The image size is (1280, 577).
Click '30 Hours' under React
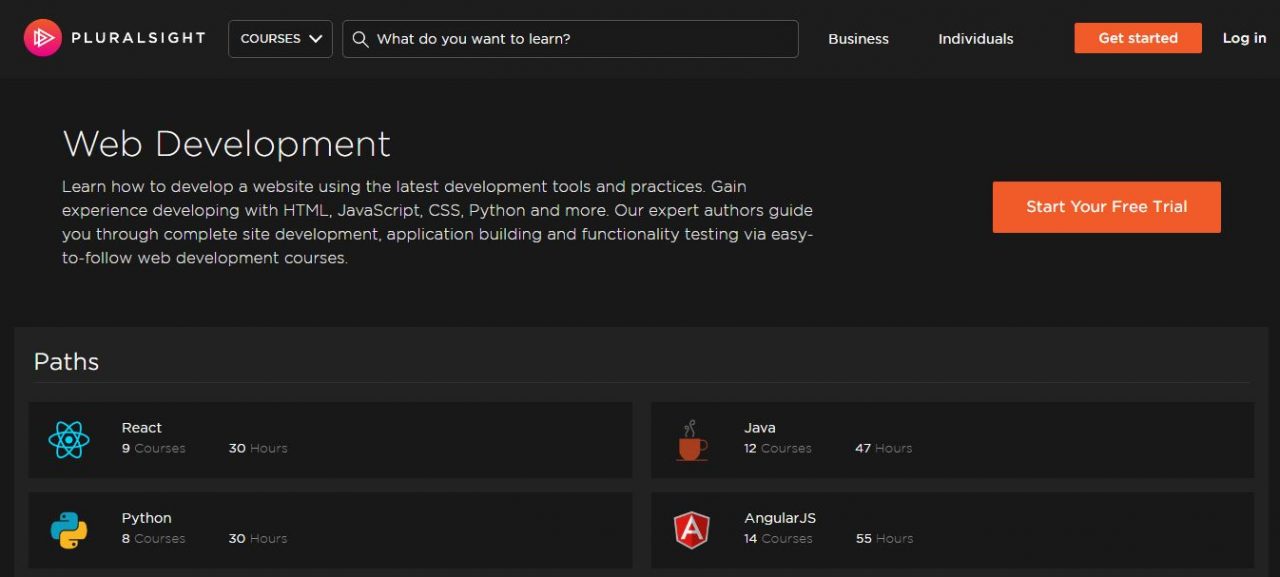tap(258, 448)
